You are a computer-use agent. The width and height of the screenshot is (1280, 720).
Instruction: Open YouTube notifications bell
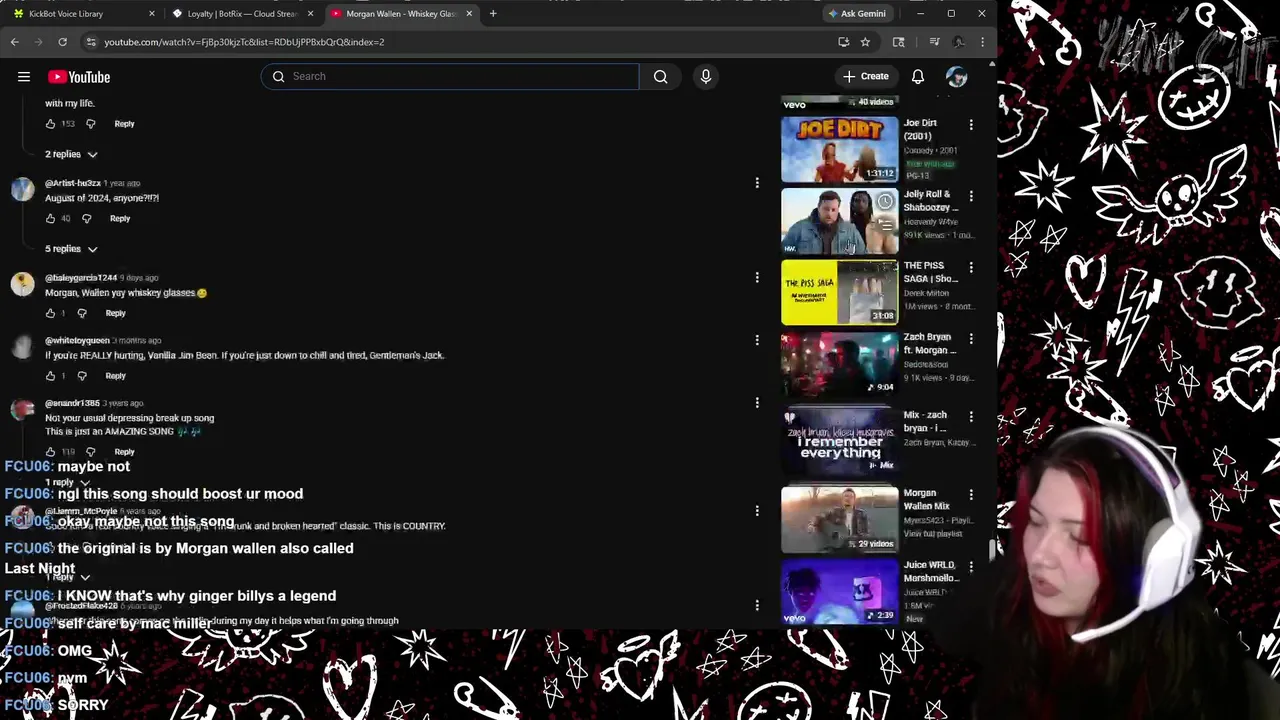pos(918,77)
